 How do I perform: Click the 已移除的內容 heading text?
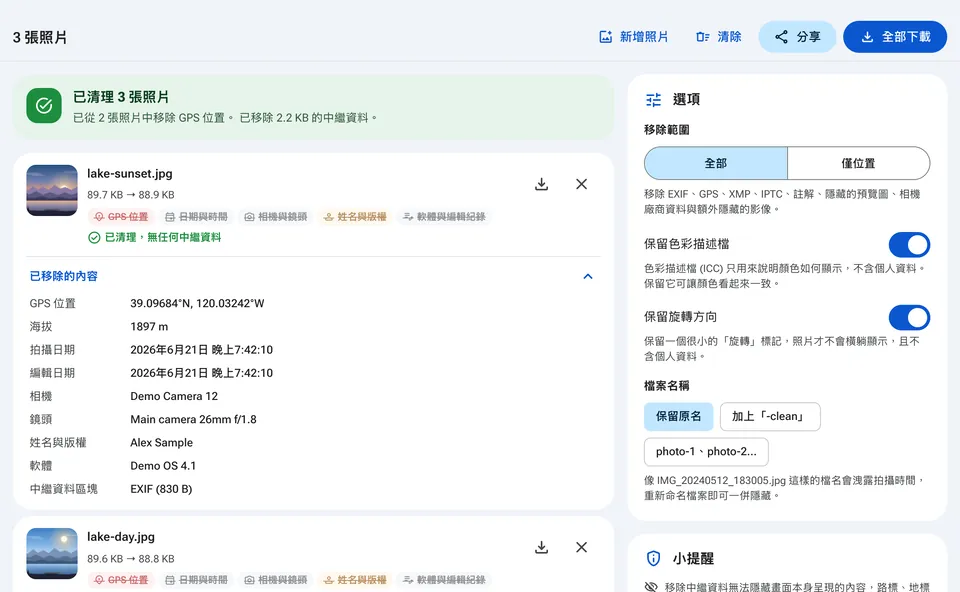64,276
